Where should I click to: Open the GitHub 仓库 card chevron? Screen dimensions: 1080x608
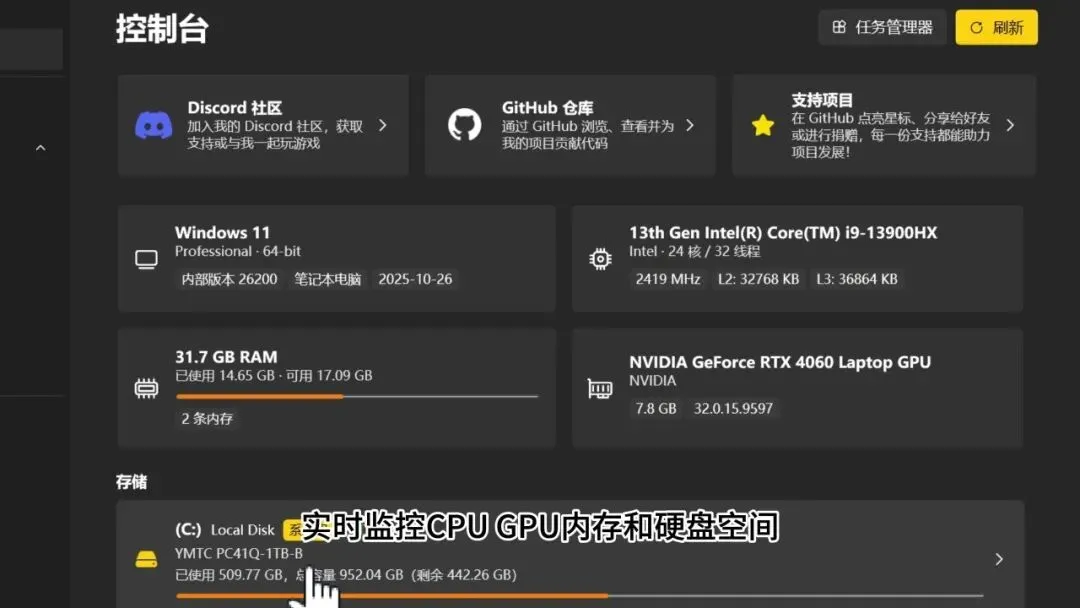click(689, 125)
